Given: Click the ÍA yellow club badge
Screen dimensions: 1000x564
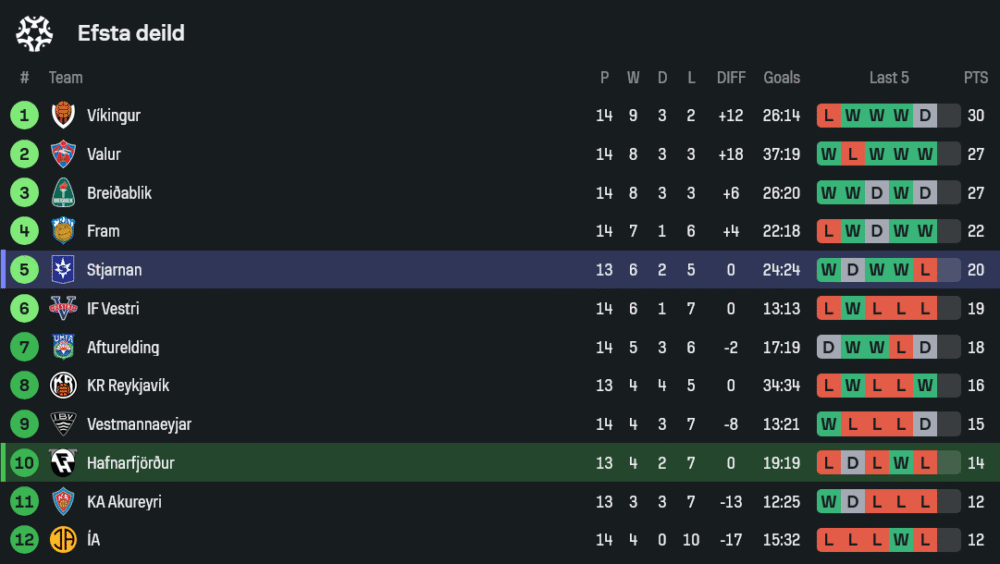Looking at the screenshot, I should 63,540.
